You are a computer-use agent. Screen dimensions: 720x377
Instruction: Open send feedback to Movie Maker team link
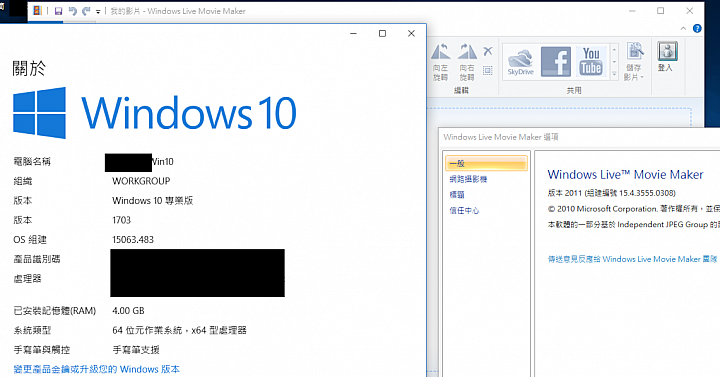pyautogui.click(x=632, y=259)
